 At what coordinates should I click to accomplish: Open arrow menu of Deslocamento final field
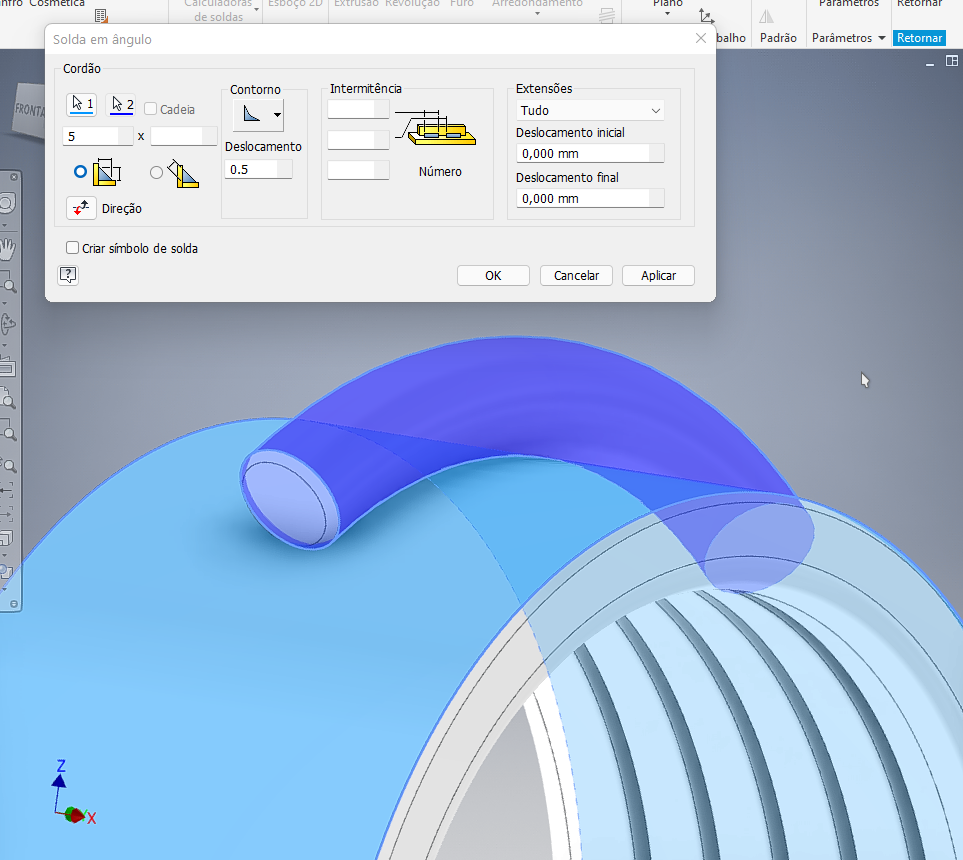(657, 198)
